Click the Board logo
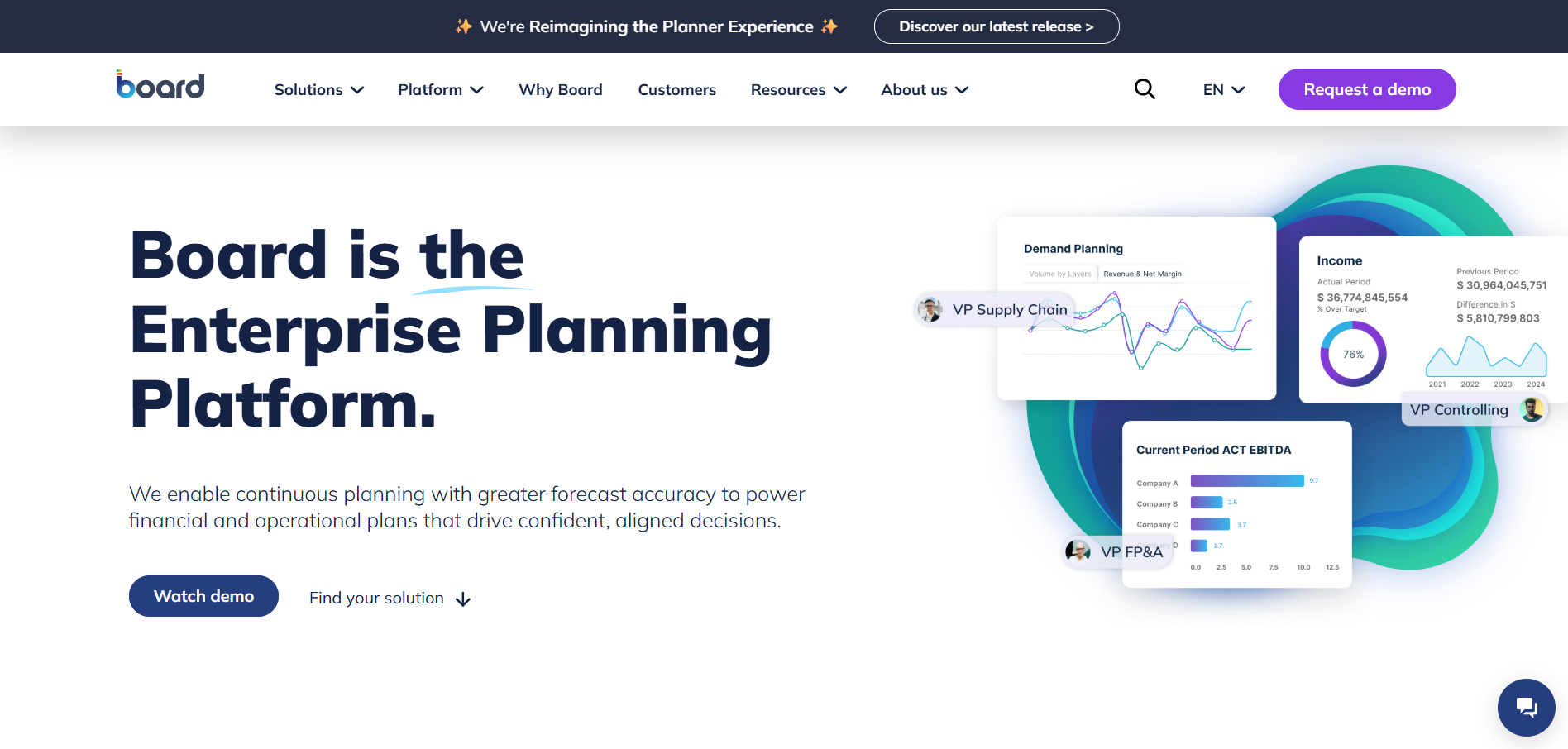1568x749 pixels. point(160,86)
